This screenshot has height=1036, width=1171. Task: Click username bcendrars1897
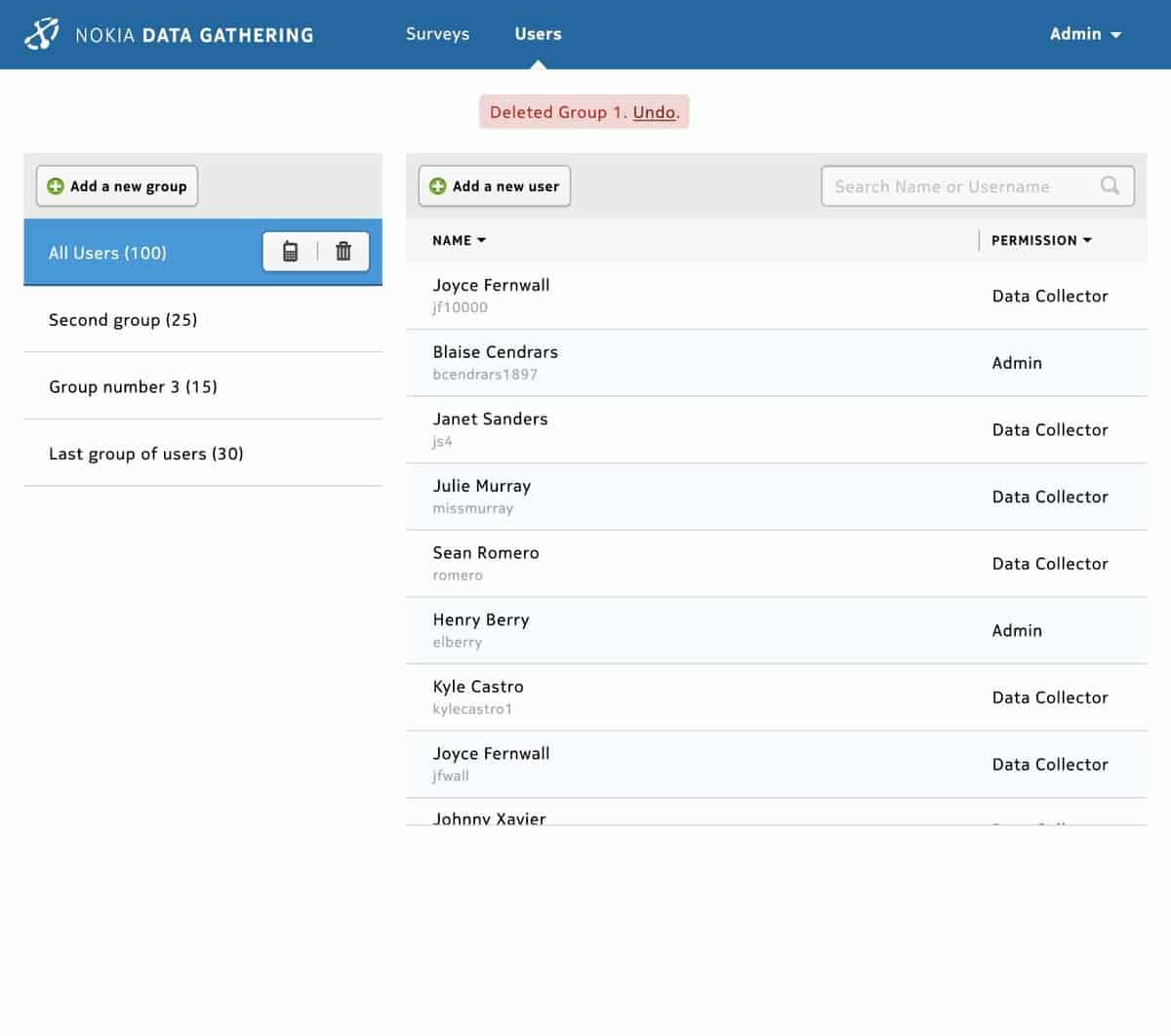tap(485, 375)
